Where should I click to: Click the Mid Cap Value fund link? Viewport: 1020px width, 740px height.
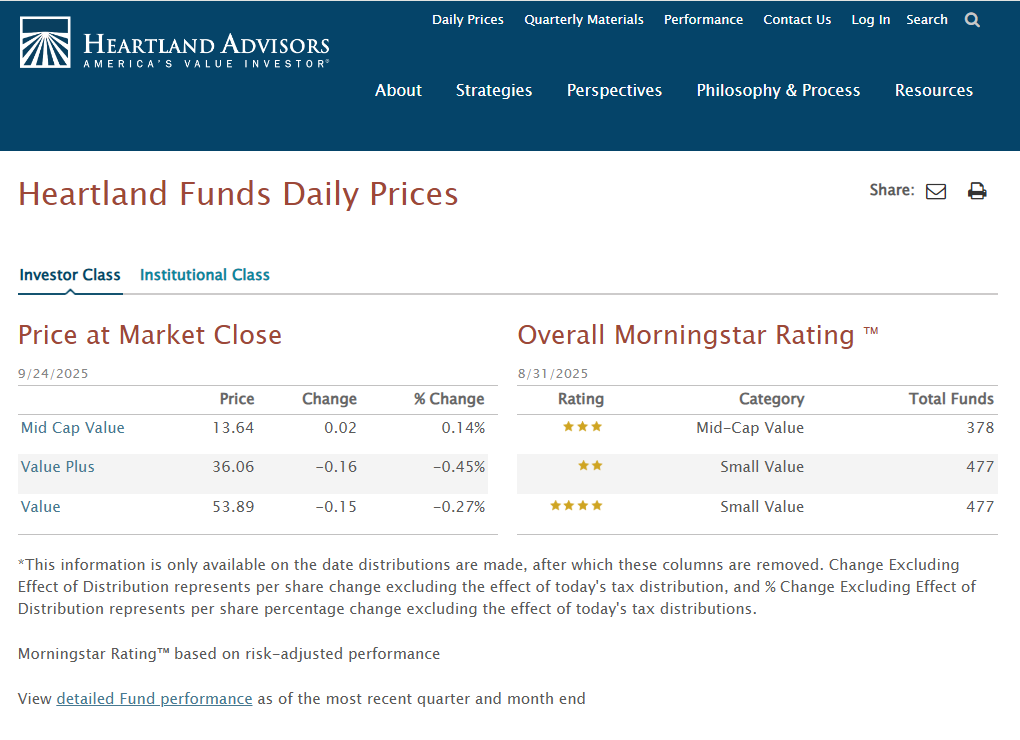(x=72, y=426)
